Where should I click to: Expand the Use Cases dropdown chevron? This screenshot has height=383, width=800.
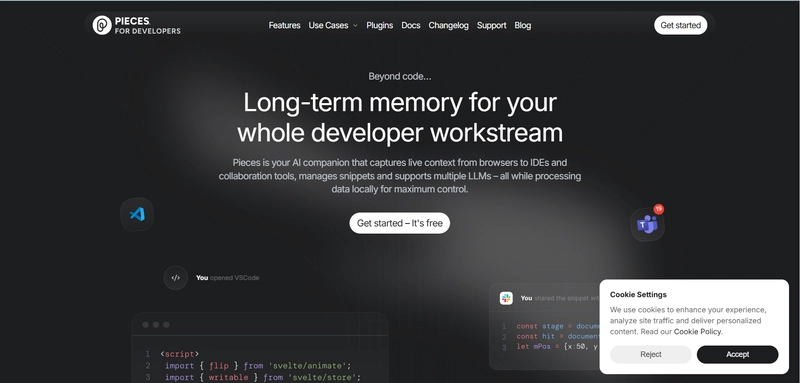coord(355,25)
